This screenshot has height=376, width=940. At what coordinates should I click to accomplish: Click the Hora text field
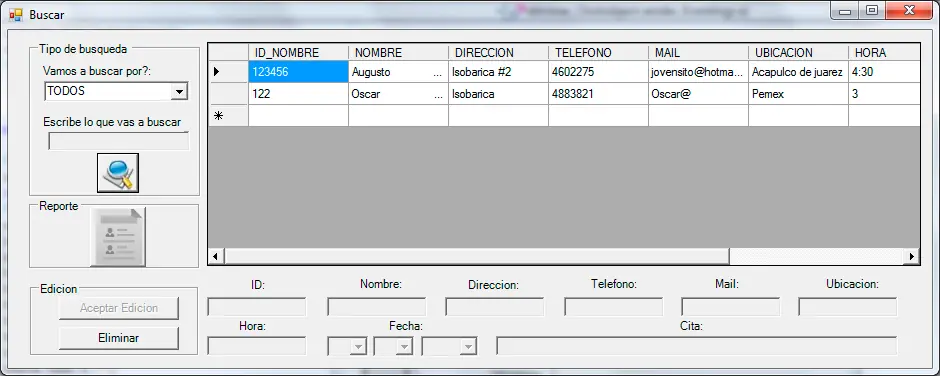257,346
